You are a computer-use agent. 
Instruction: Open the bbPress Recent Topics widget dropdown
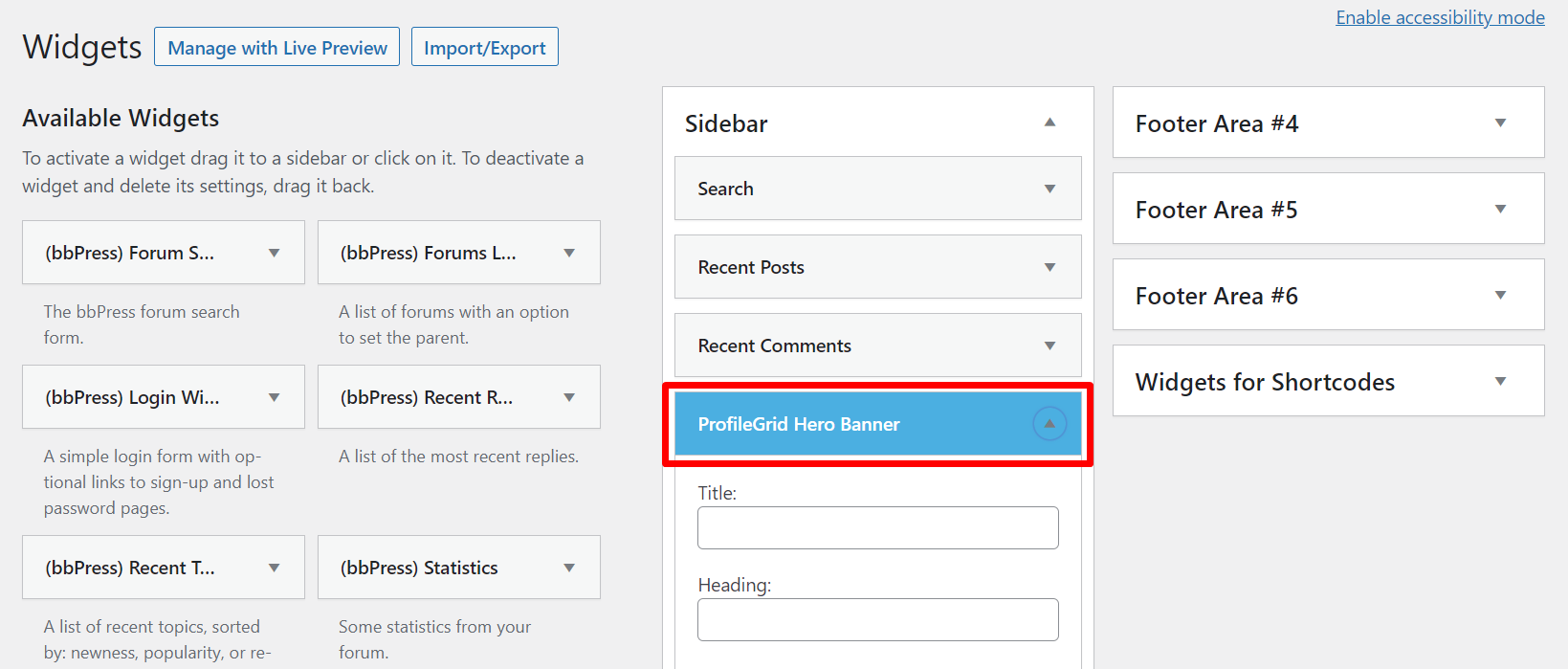(274, 568)
